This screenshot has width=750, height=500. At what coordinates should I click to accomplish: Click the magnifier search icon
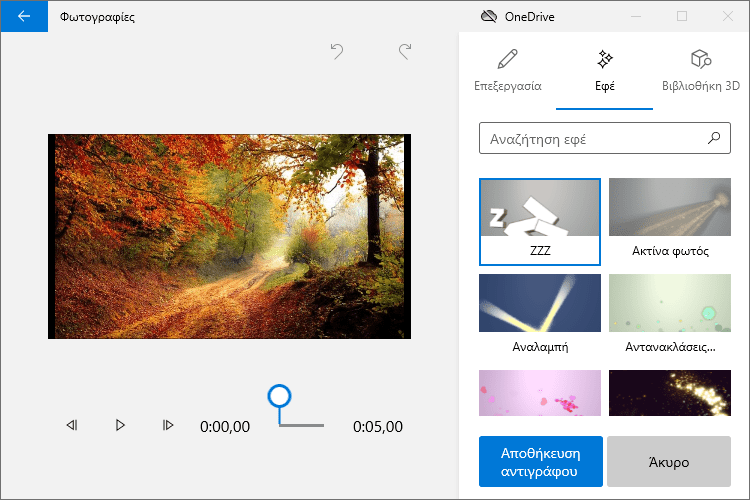click(x=714, y=138)
